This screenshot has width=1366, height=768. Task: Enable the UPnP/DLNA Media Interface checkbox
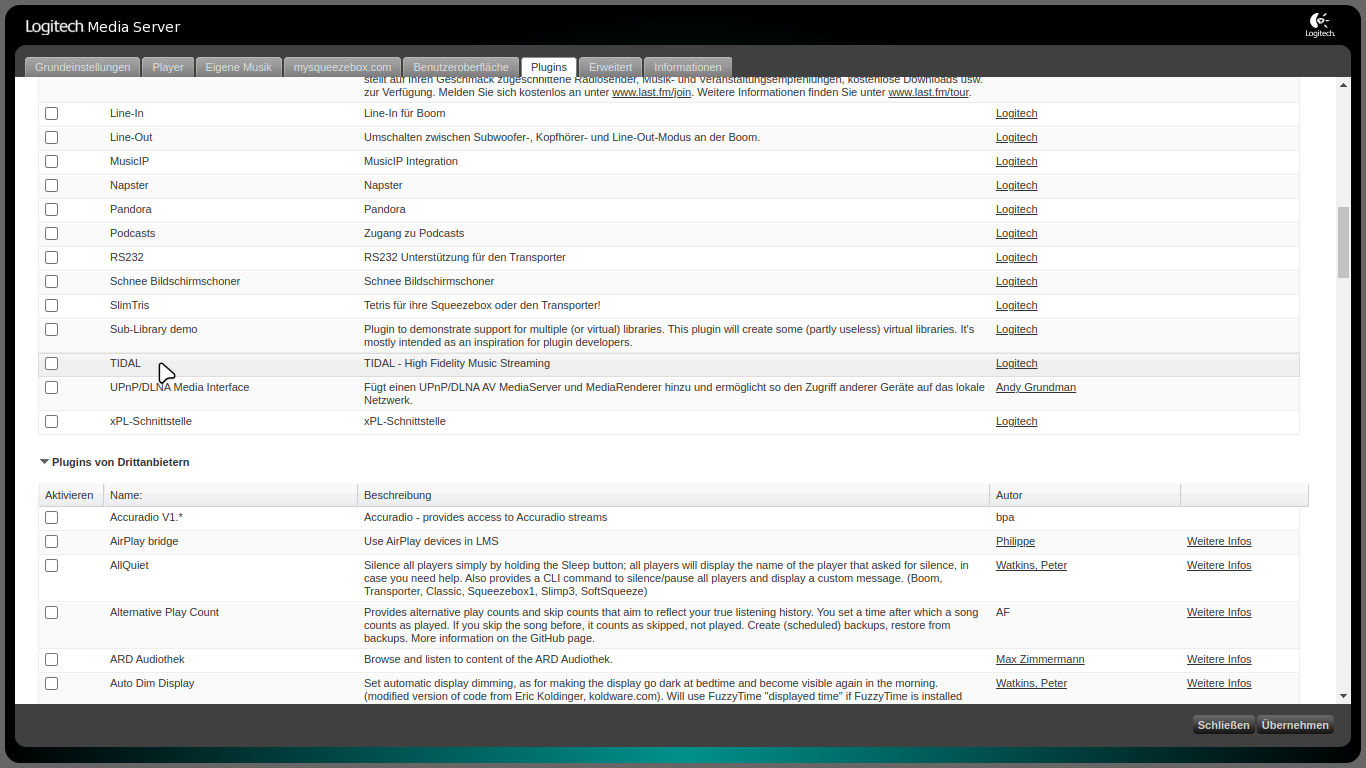point(52,388)
